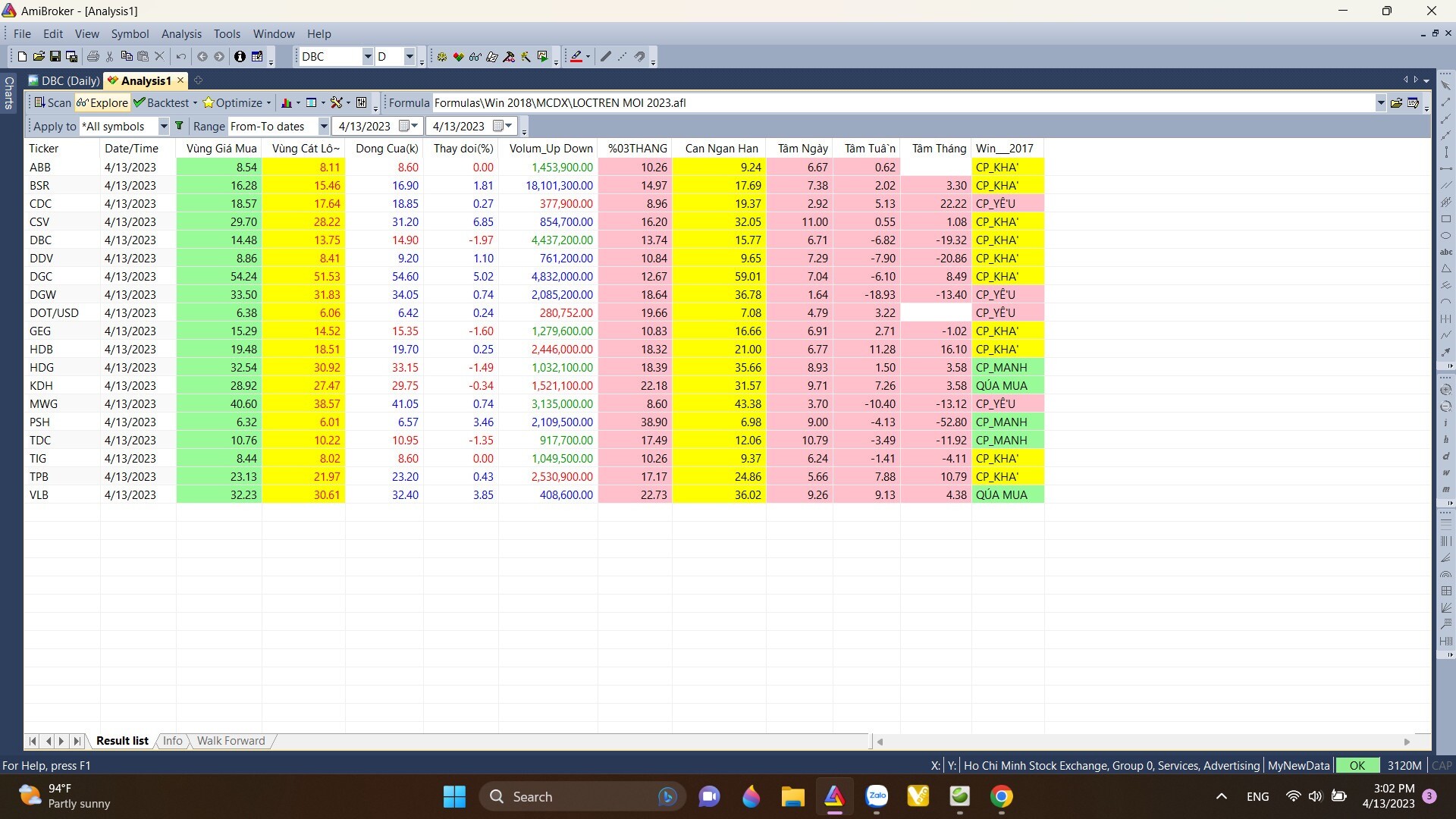Click the Parameters sliders icon

(x=362, y=103)
